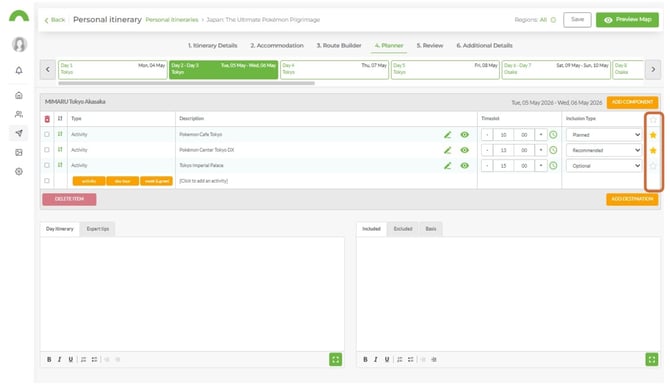Screen dimensions: 670x389
Task: Open the clock picker for the 10:00 timeslot
Action: (x=553, y=135)
